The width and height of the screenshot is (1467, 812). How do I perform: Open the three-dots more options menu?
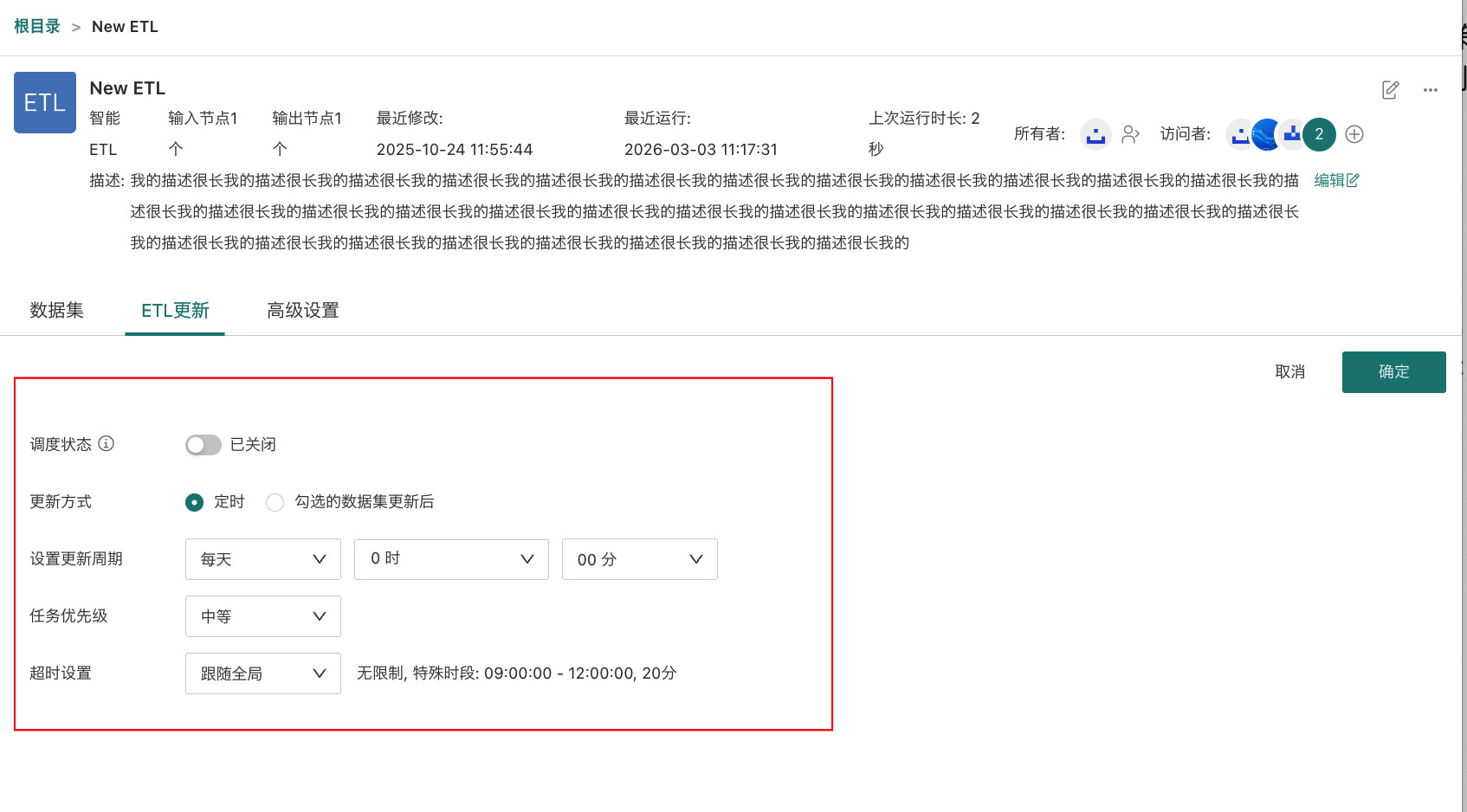pyautogui.click(x=1430, y=90)
